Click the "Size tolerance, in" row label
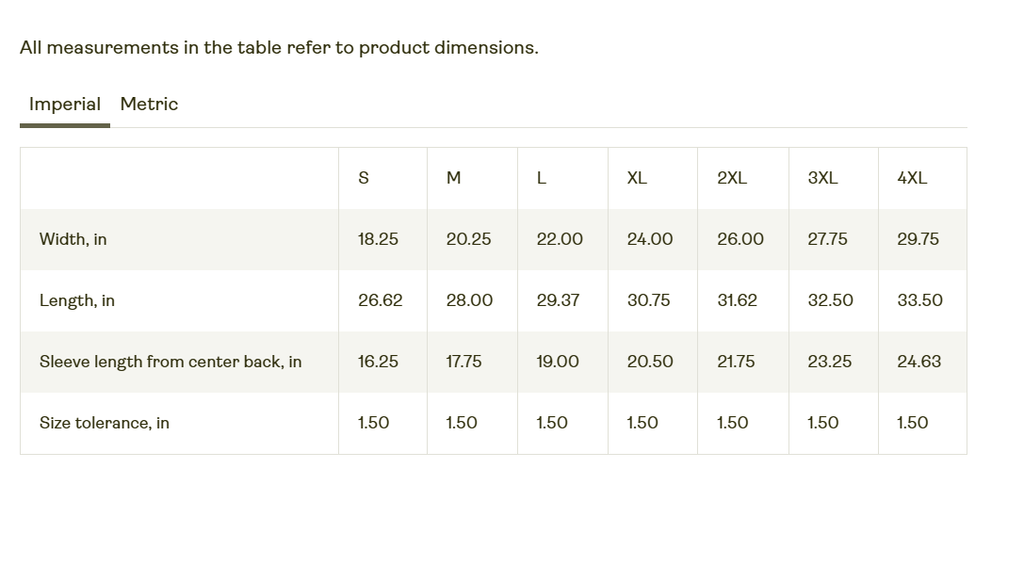This screenshot has height=565, width=1024. click(104, 423)
